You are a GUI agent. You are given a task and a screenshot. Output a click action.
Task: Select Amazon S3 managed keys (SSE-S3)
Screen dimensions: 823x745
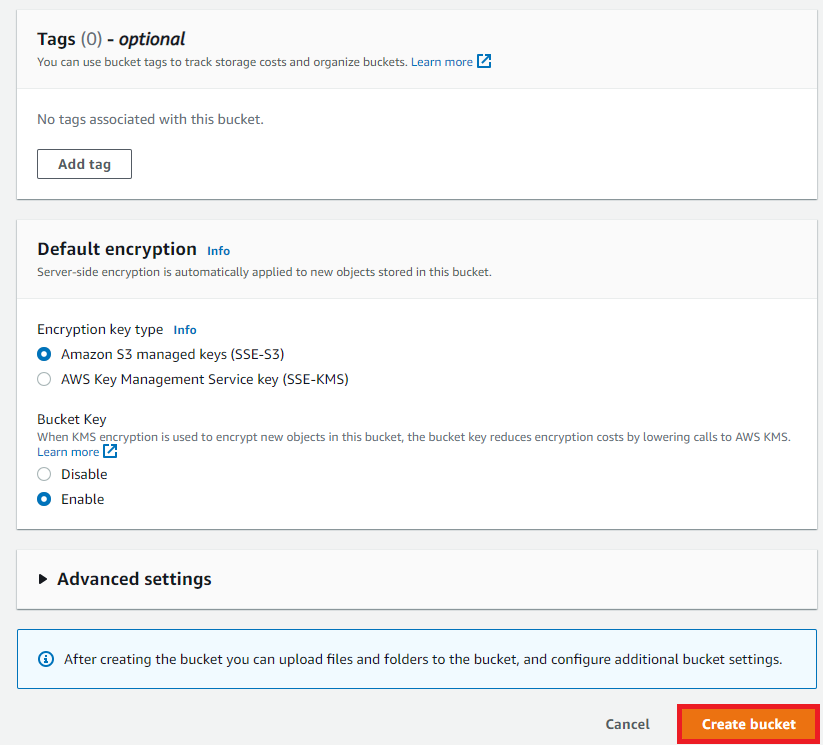tap(44, 354)
